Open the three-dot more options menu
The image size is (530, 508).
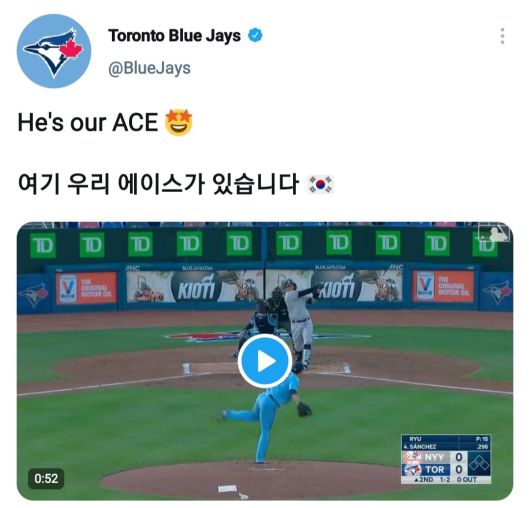click(503, 36)
